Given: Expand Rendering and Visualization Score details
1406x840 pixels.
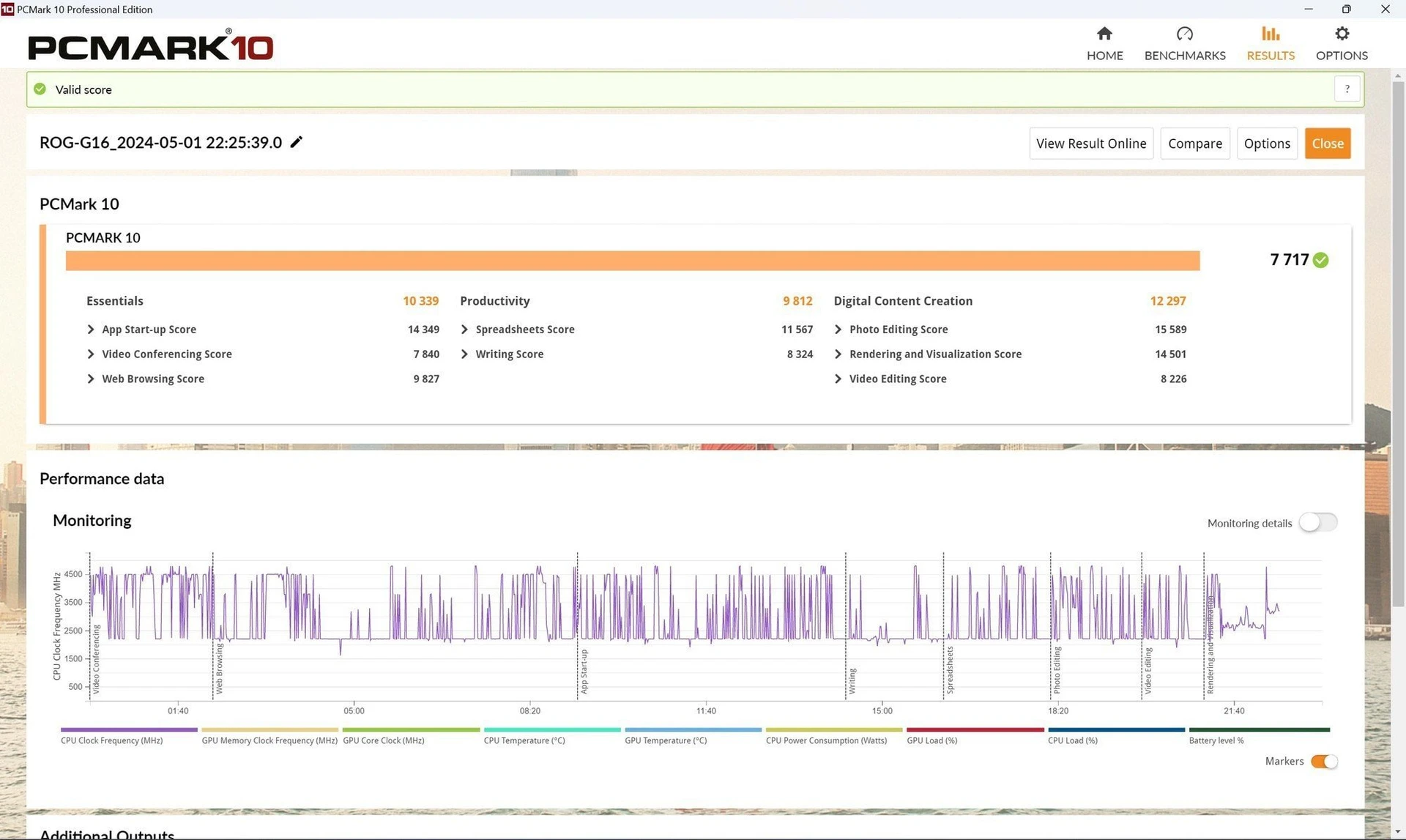Looking at the screenshot, I should tap(838, 354).
